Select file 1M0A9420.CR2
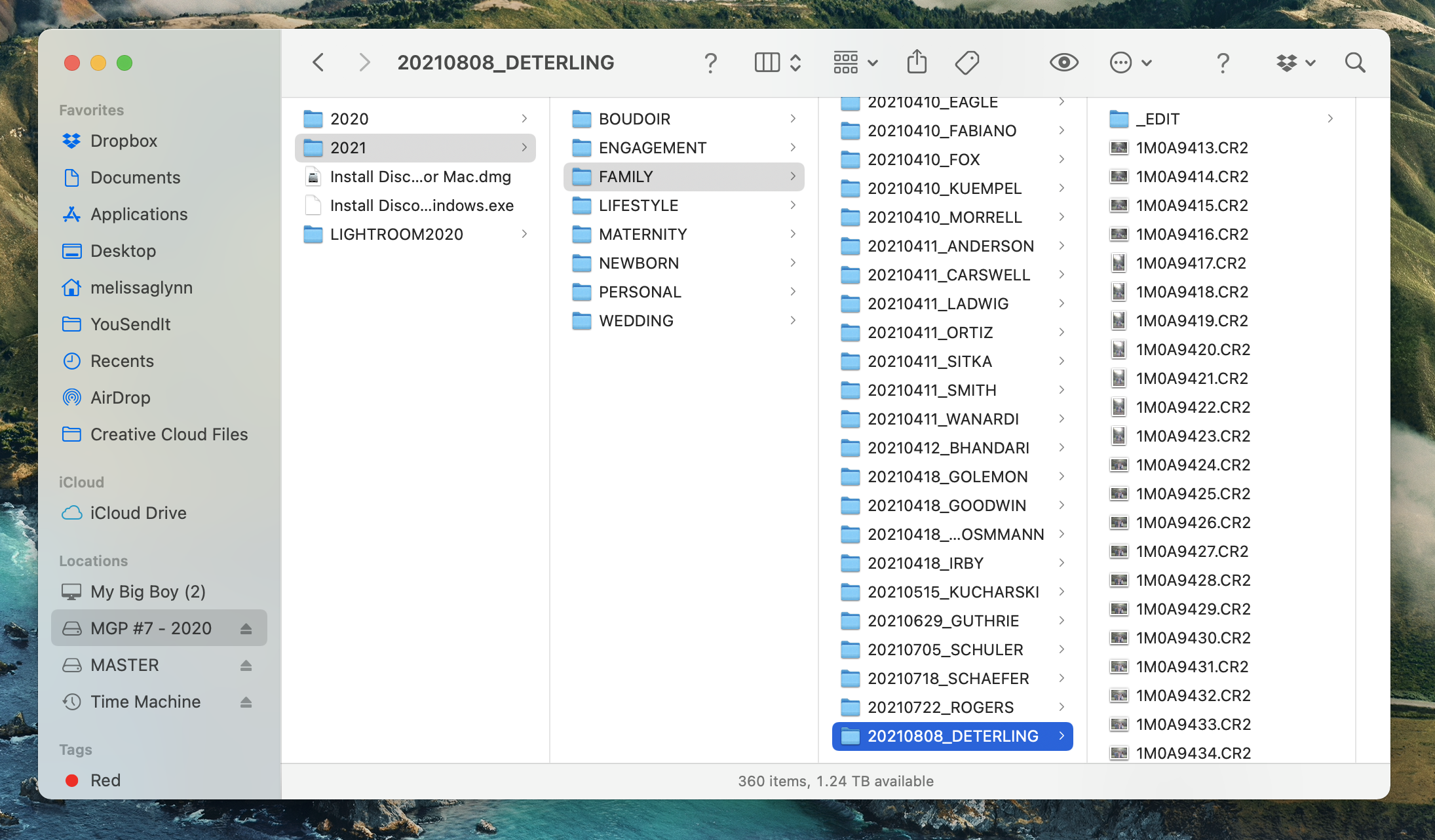Viewport: 1435px width, 840px height. click(1193, 349)
